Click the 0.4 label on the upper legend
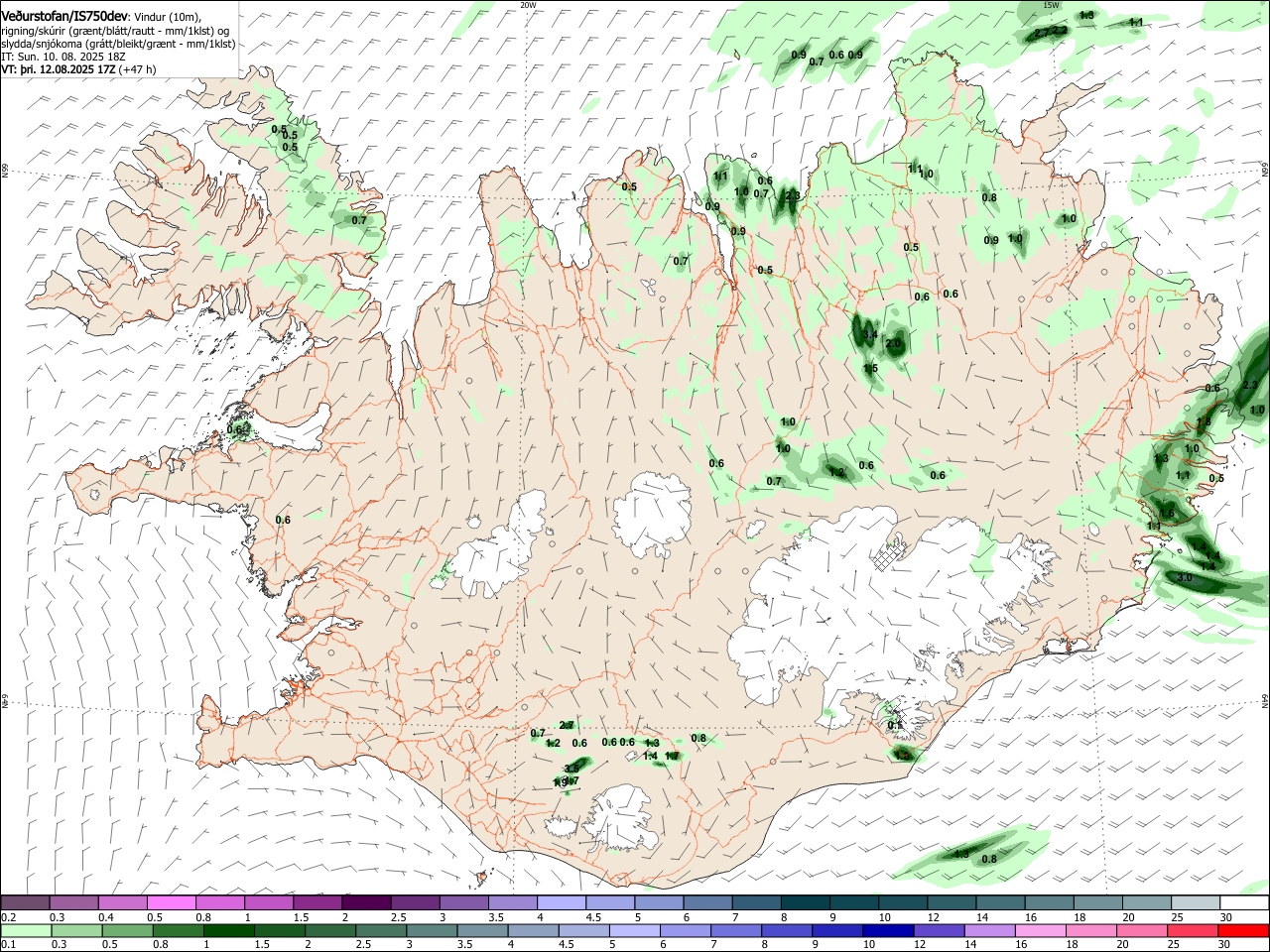 [x=106, y=917]
